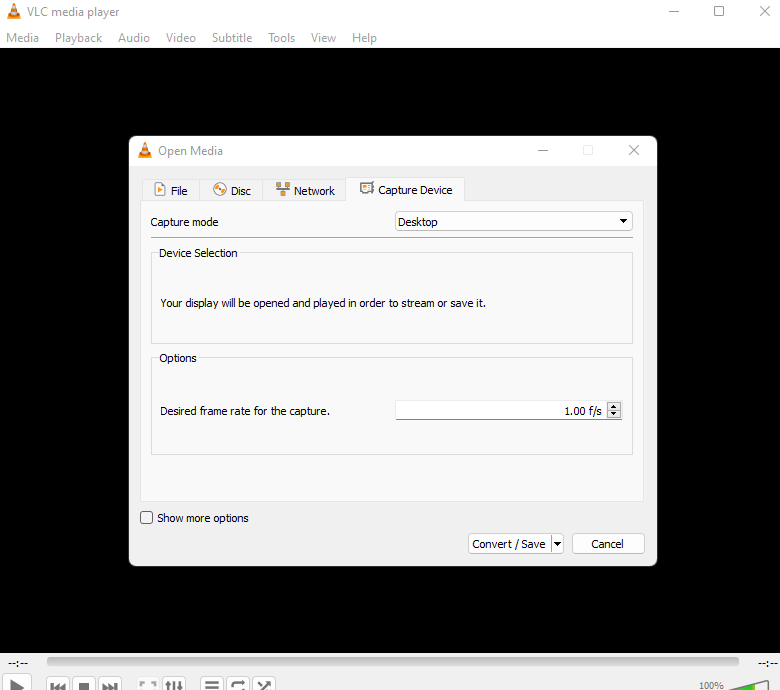Select the Capture Device tab
This screenshot has height=690, width=780.
(405, 190)
